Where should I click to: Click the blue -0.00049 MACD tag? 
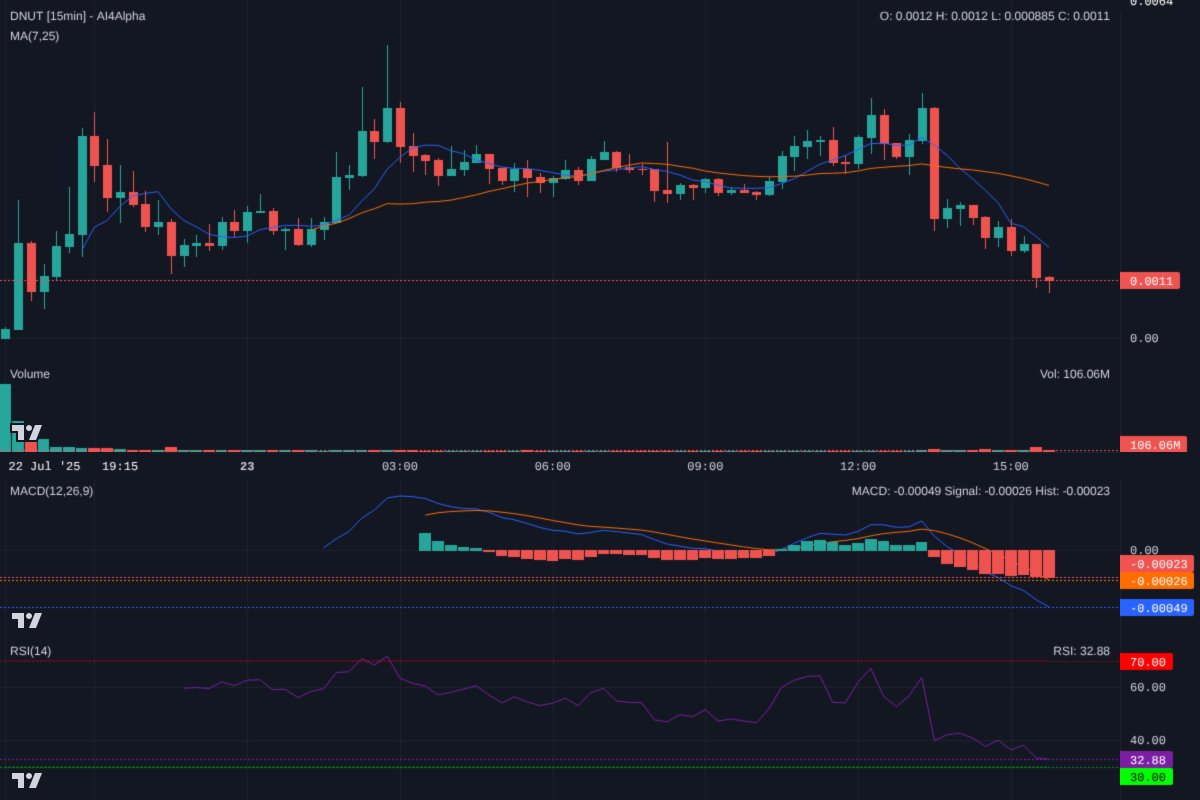pyautogui.click(x=1157, y=608)
